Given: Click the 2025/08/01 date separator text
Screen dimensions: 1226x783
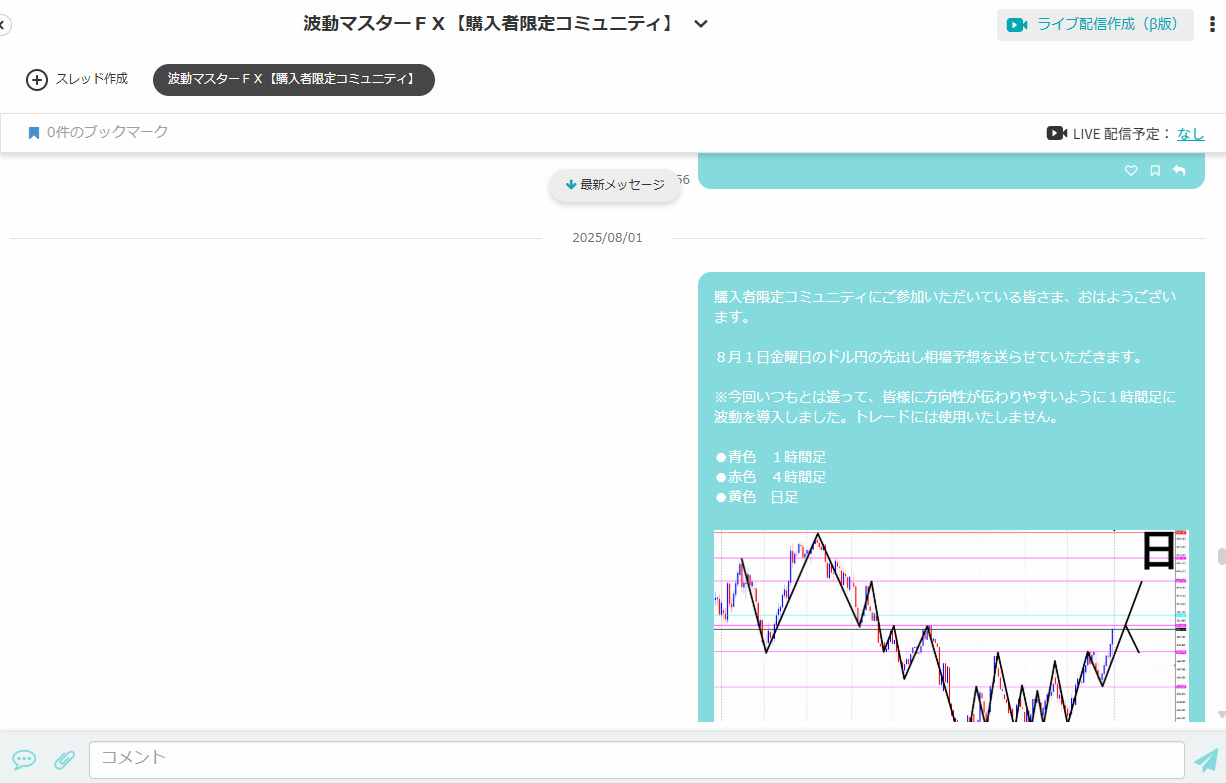Looking at the screenshot, I should coord(607,238).
